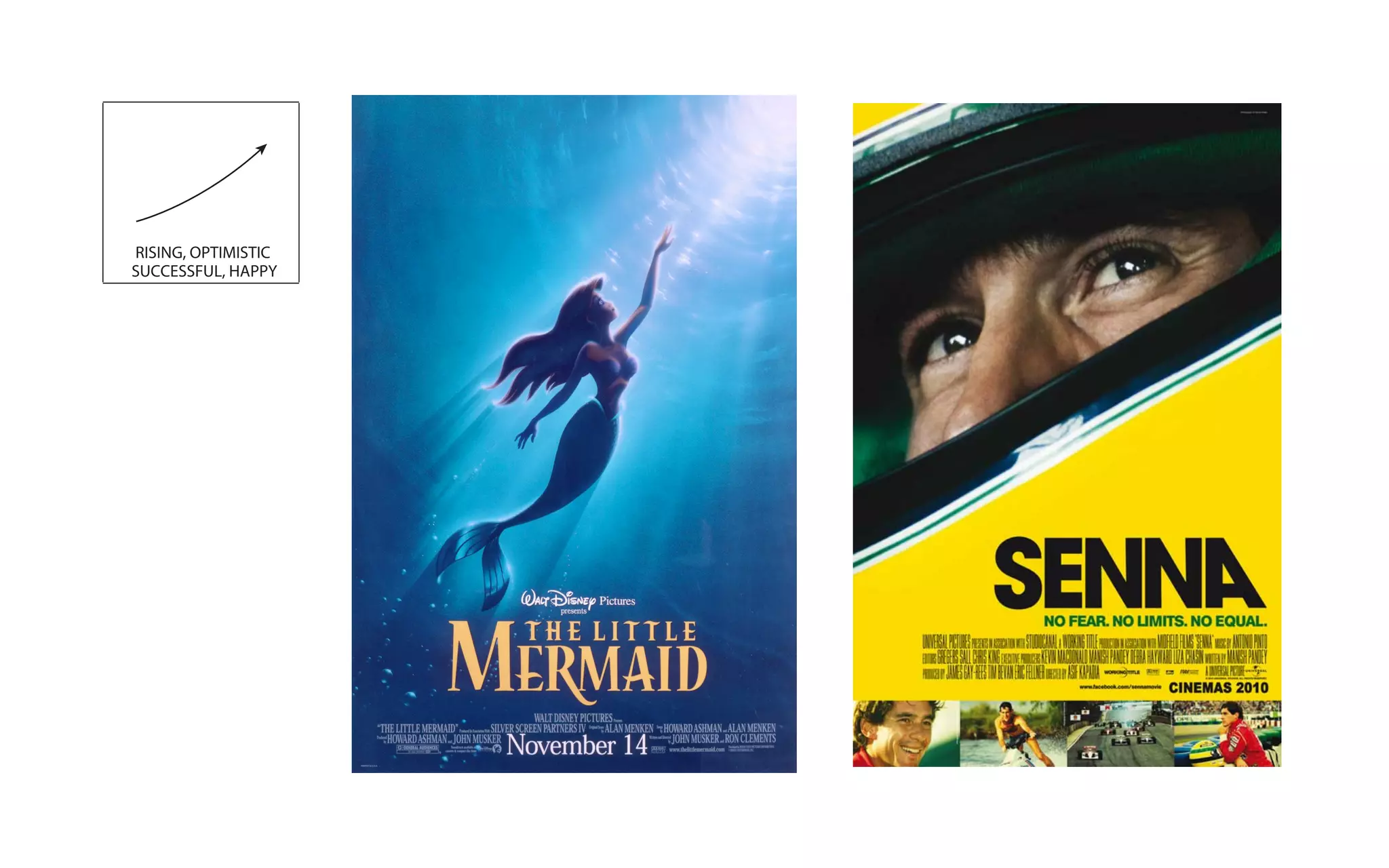Screen dimensions: 1389x868
Task: Select the 'RISING, OPTIMISTIC SUCCESSFUL, HAPPY' caption
Action: click(204, 262)
